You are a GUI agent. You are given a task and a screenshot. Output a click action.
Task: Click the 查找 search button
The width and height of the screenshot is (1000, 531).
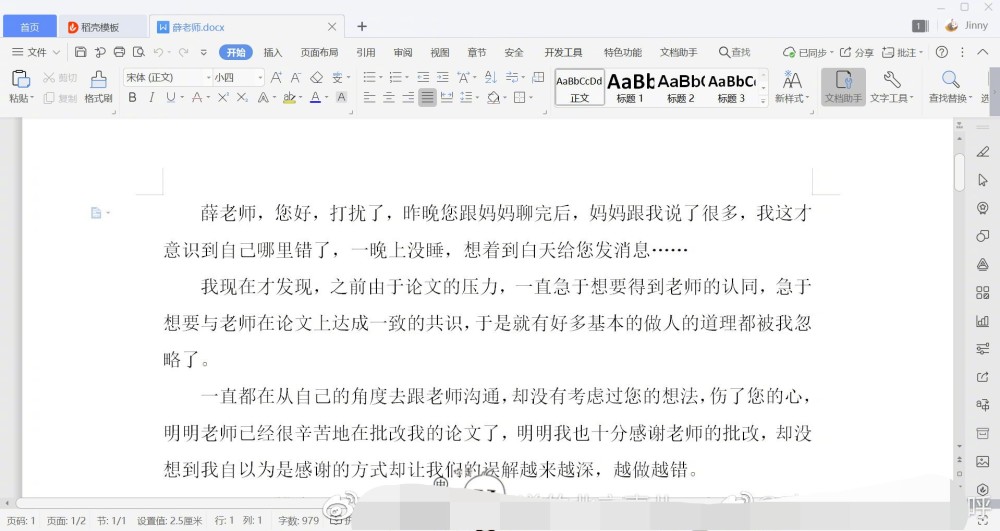[735, 52]
